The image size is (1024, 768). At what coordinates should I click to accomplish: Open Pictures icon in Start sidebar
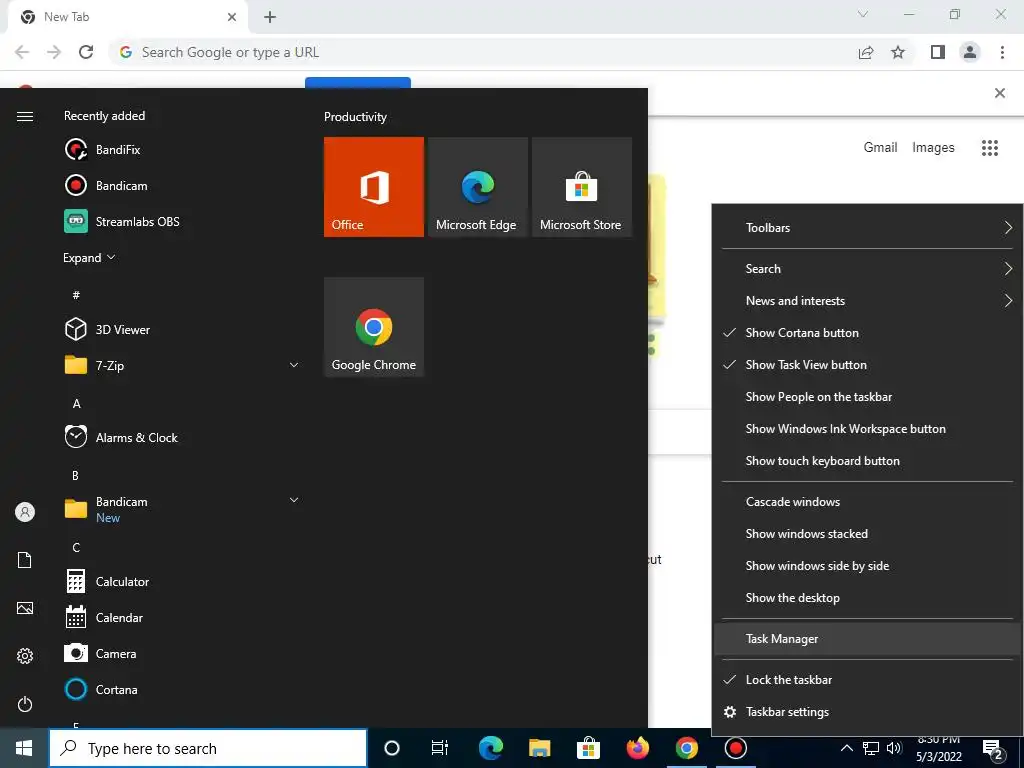(25, 608)
